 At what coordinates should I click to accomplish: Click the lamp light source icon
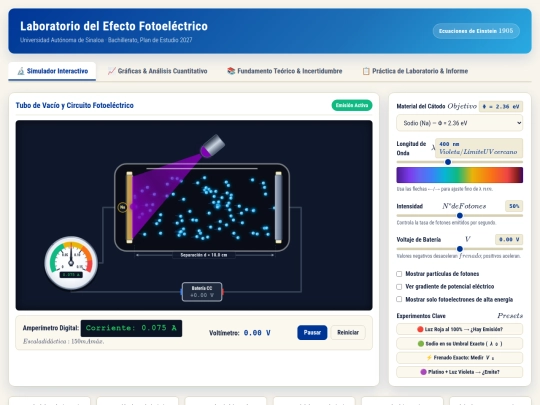click(212, 146)
